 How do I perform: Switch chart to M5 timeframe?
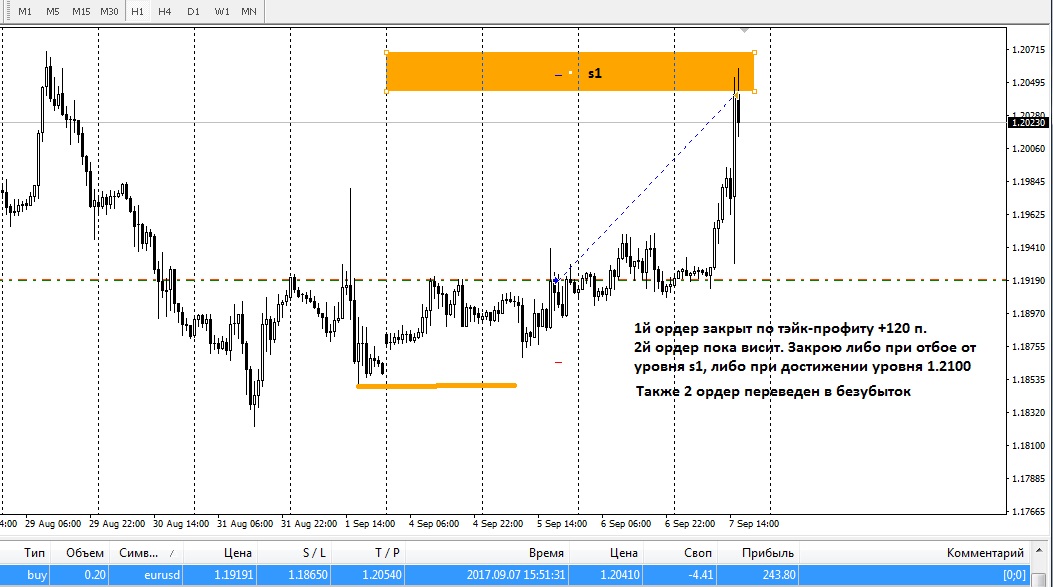click(x=52, y=11)
